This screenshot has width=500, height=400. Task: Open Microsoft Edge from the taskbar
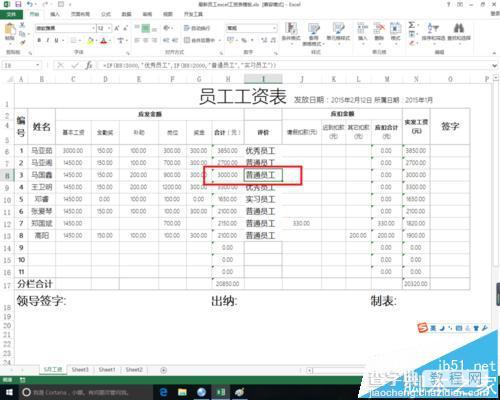pyautogui.click(x=163, y=392)
